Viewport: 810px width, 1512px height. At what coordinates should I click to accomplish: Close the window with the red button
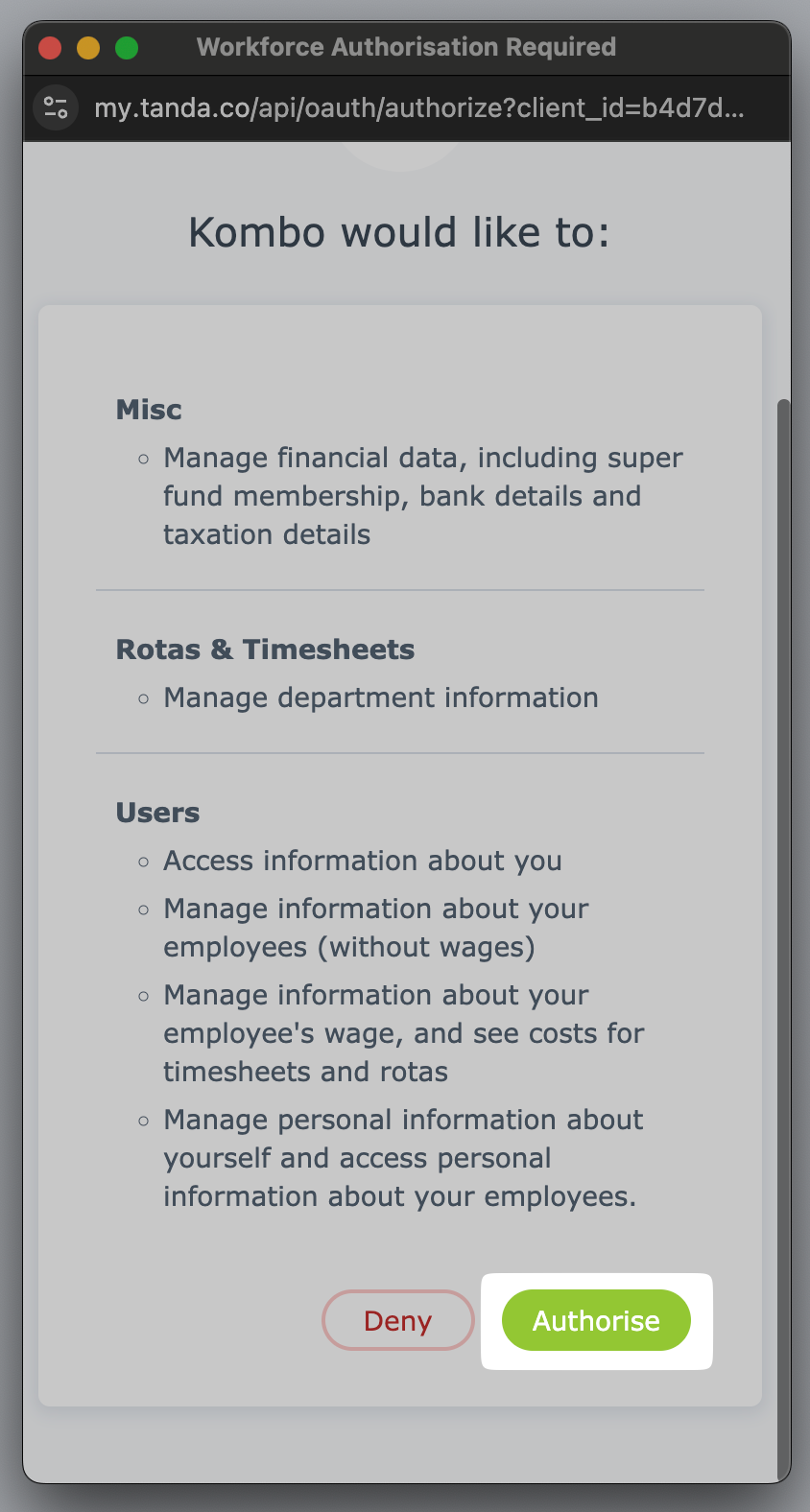[x=50, y=47]
